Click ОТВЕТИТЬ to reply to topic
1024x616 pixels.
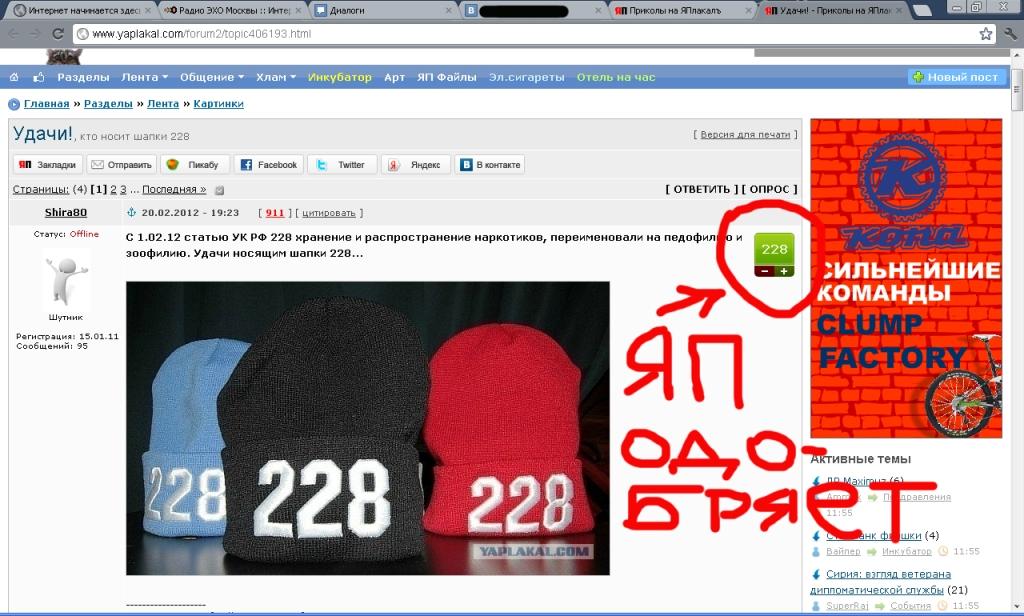tap(701, 189)
